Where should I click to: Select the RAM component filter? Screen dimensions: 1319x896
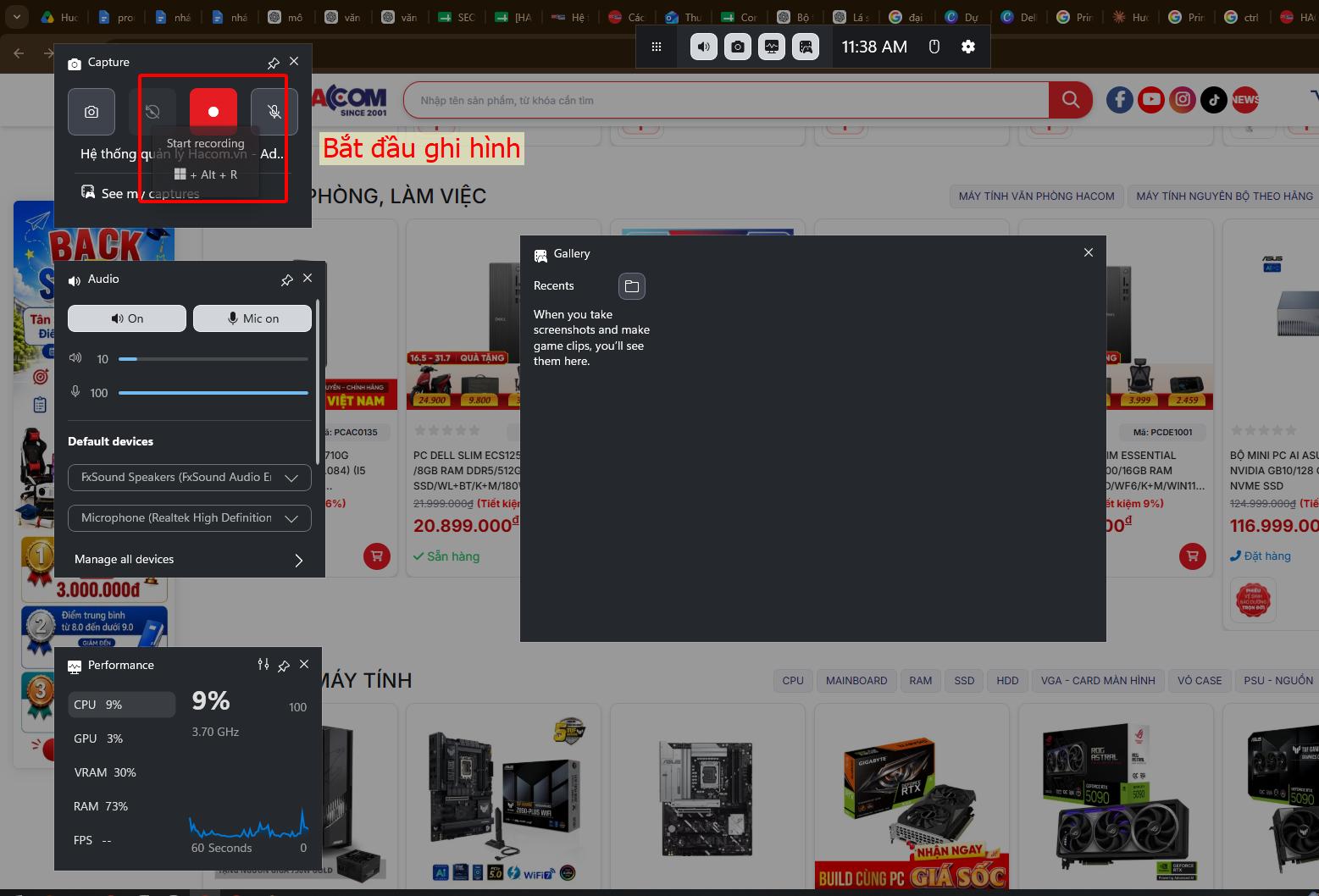(x=921, y=681)
